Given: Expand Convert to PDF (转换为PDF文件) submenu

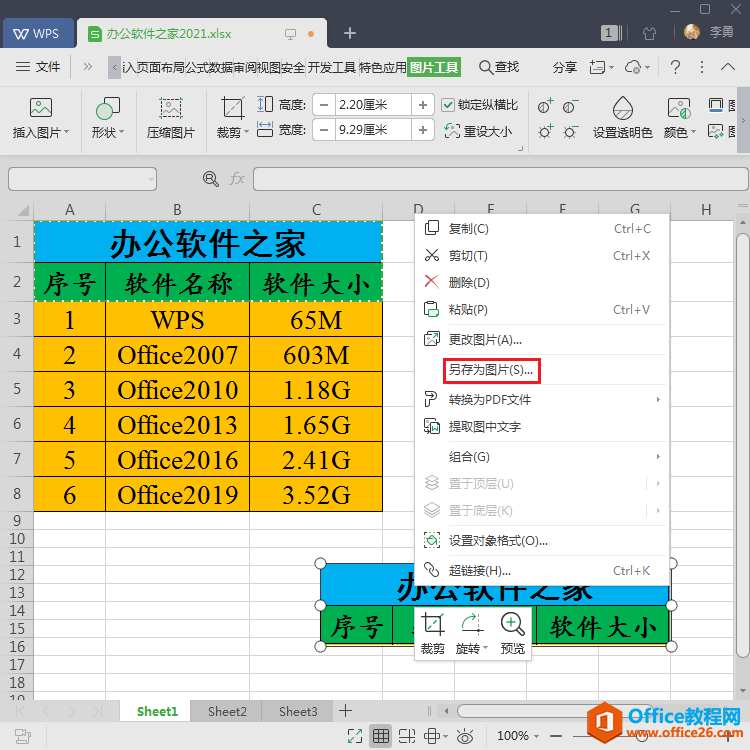Looking at the screenshot, I should pos(542,399).
